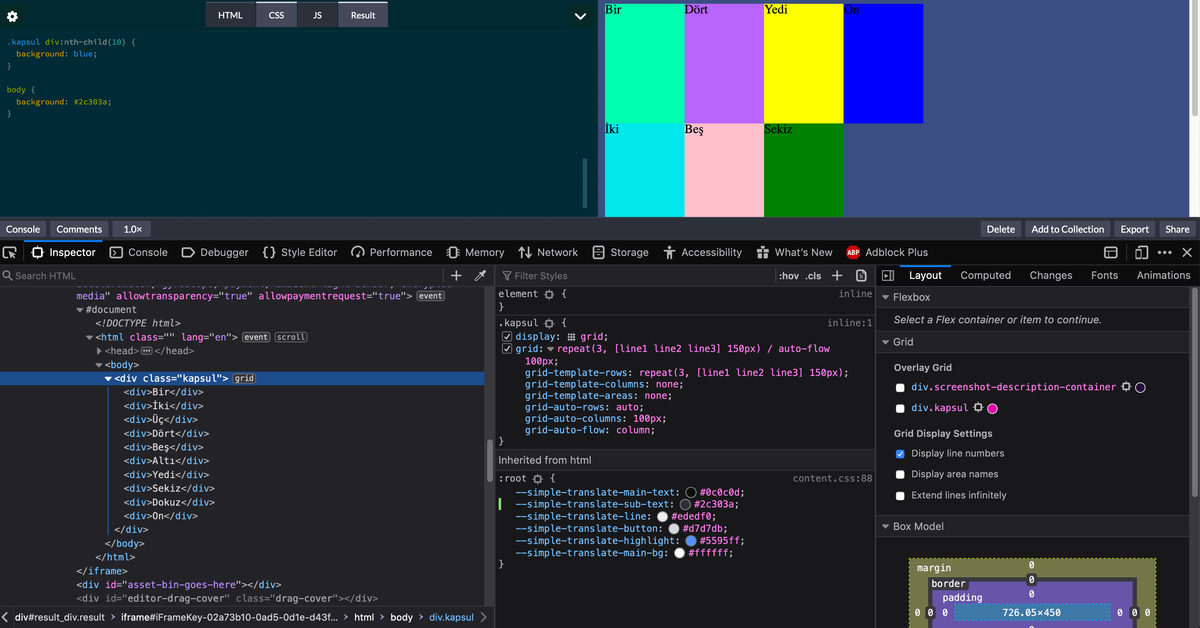This screenshot has width=1200, height=628.
Task: Open the DevTools meatball menu
Action: [x=1164, y=251]
